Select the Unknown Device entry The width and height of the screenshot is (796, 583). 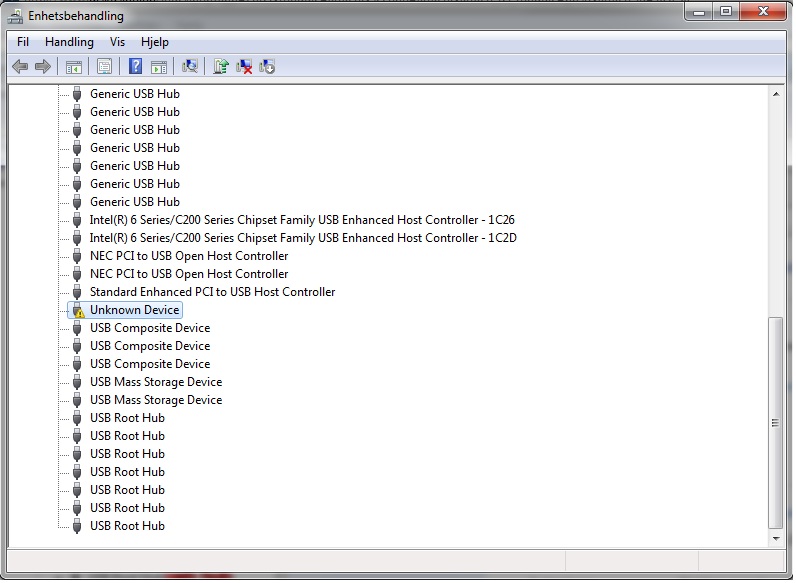pyautogui.click(x=135, y=310)
